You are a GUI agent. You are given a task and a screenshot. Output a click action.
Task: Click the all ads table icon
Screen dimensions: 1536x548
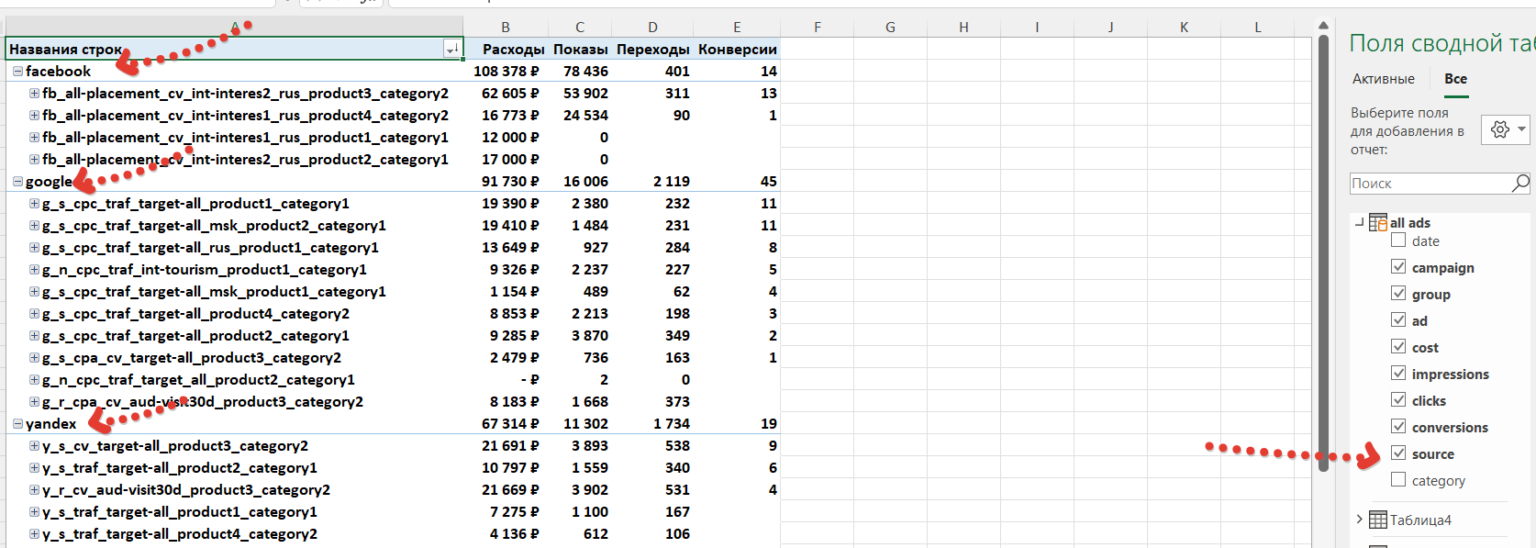point(1378,223)
